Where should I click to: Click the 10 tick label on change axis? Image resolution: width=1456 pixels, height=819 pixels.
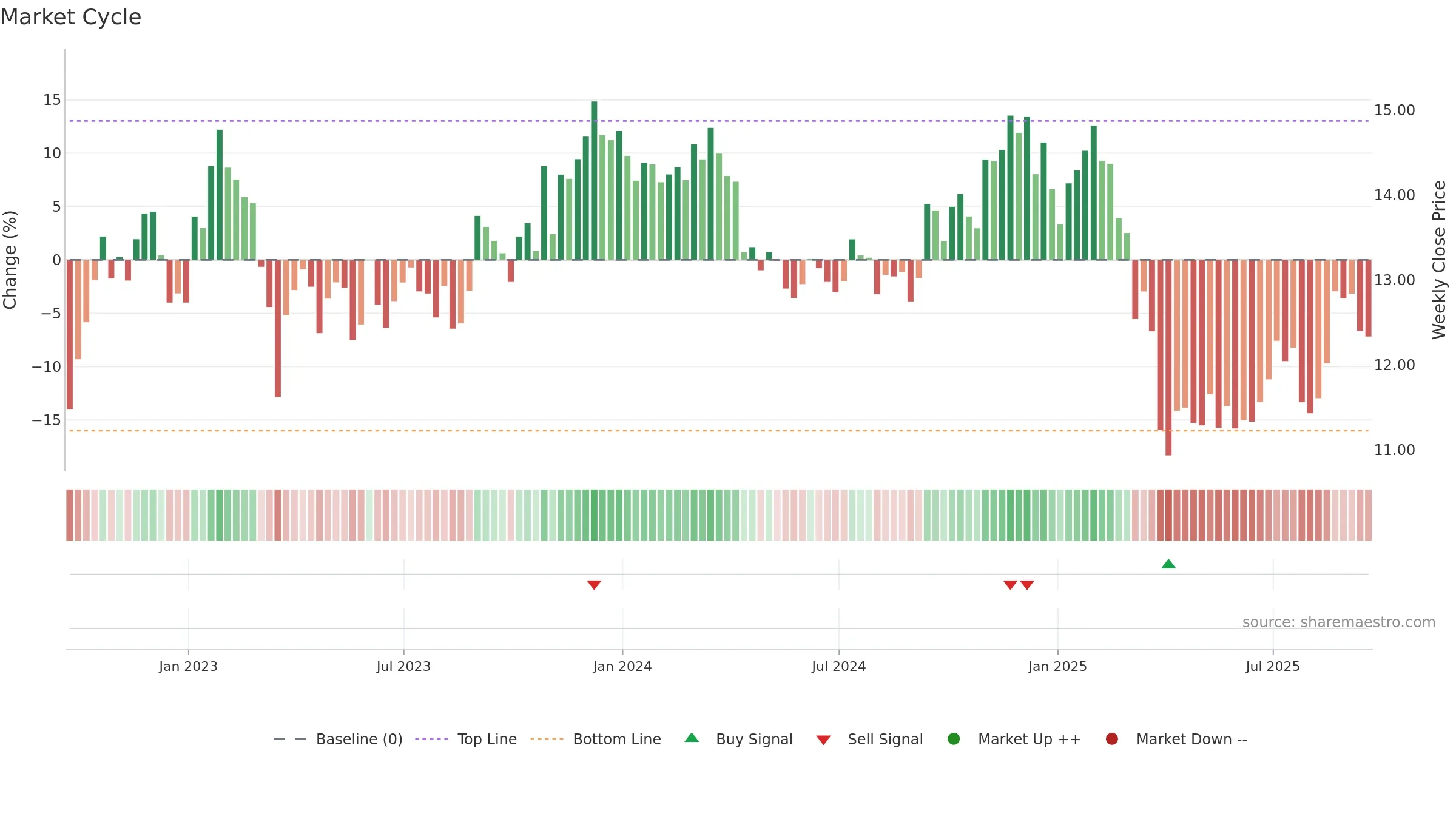[52, 153]
